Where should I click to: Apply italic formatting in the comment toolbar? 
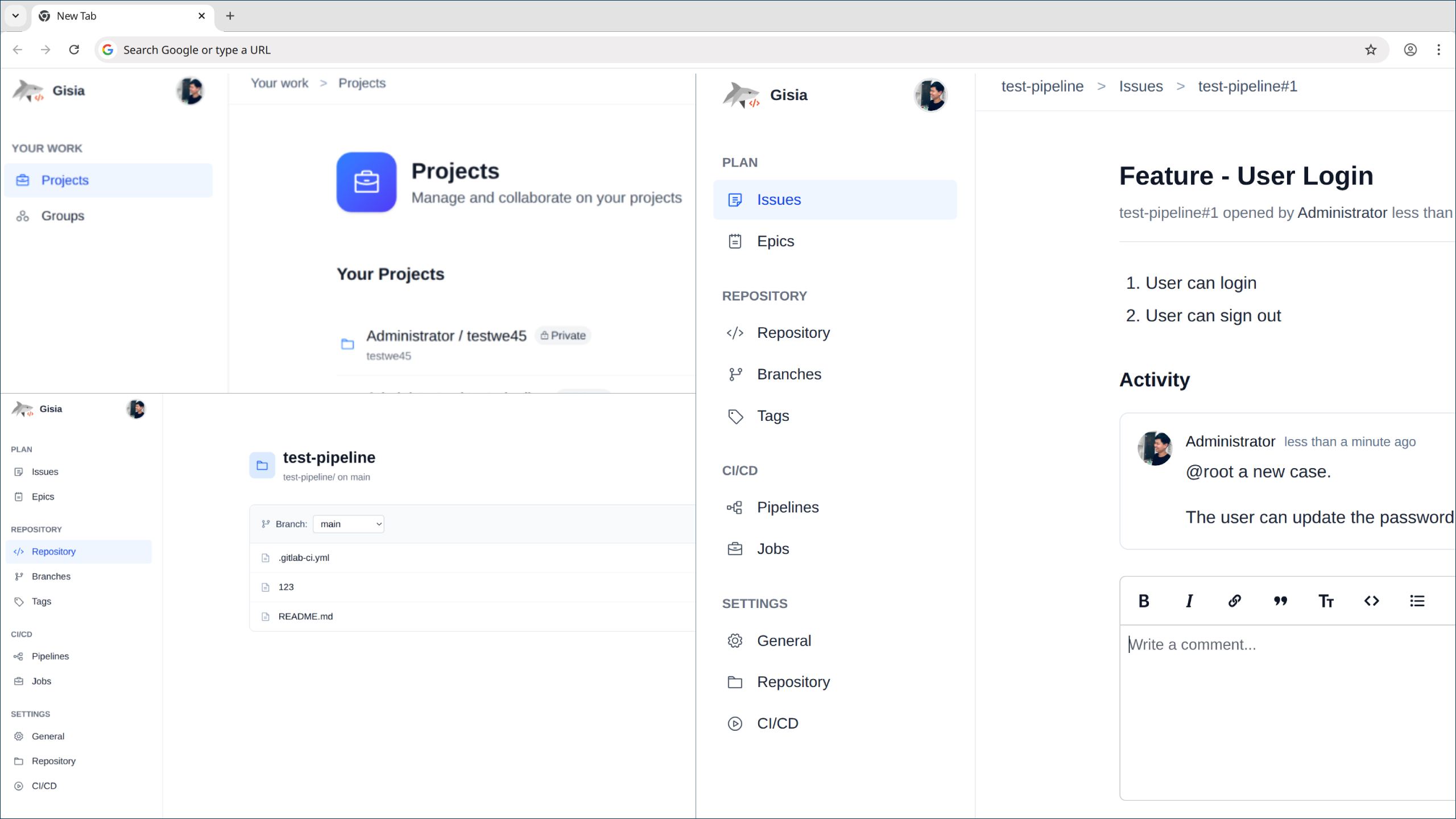pyautogui.click(x=1189, y=601)
